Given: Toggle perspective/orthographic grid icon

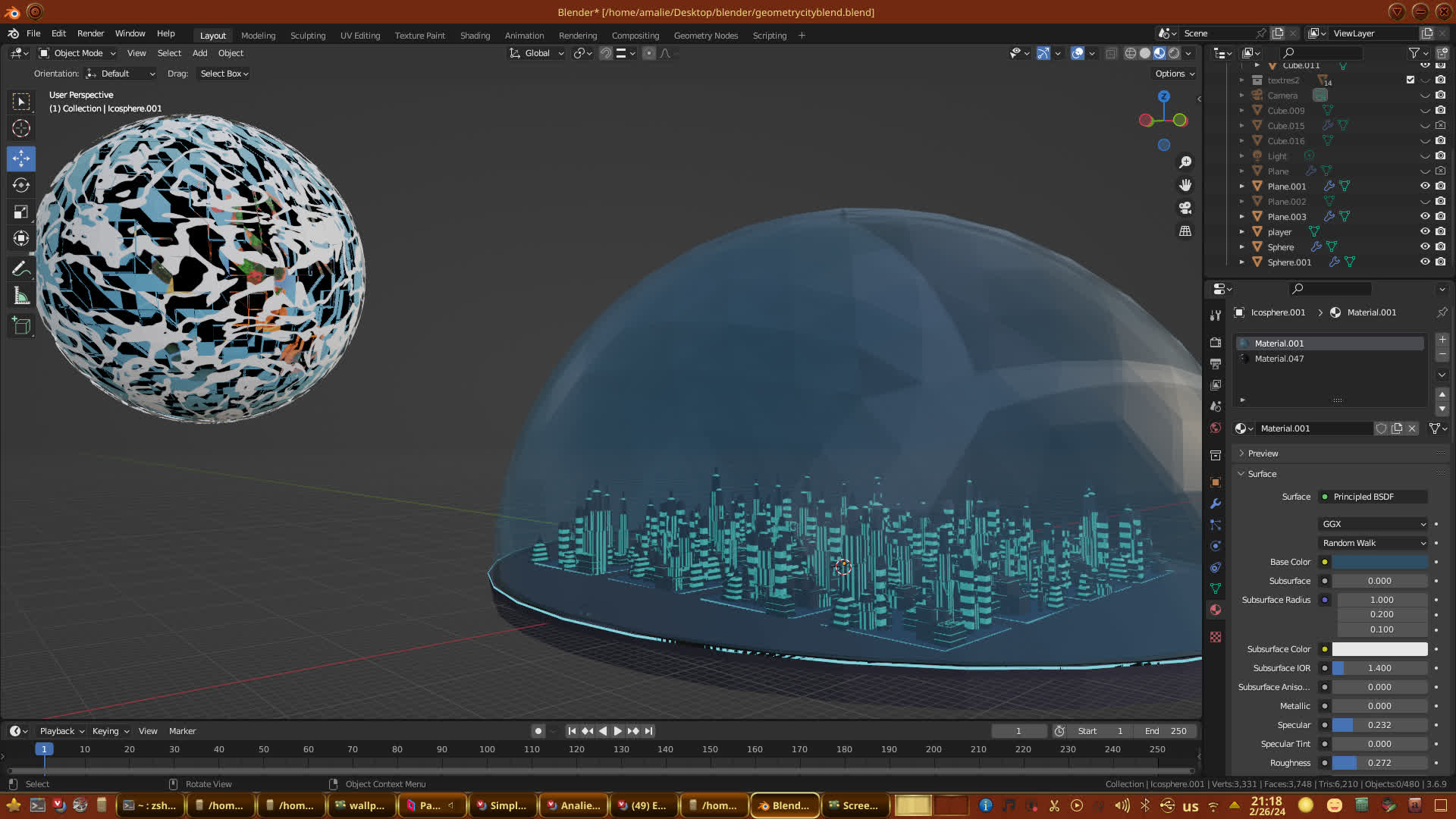Looking at the screenshot, I should click(1185, 231).
